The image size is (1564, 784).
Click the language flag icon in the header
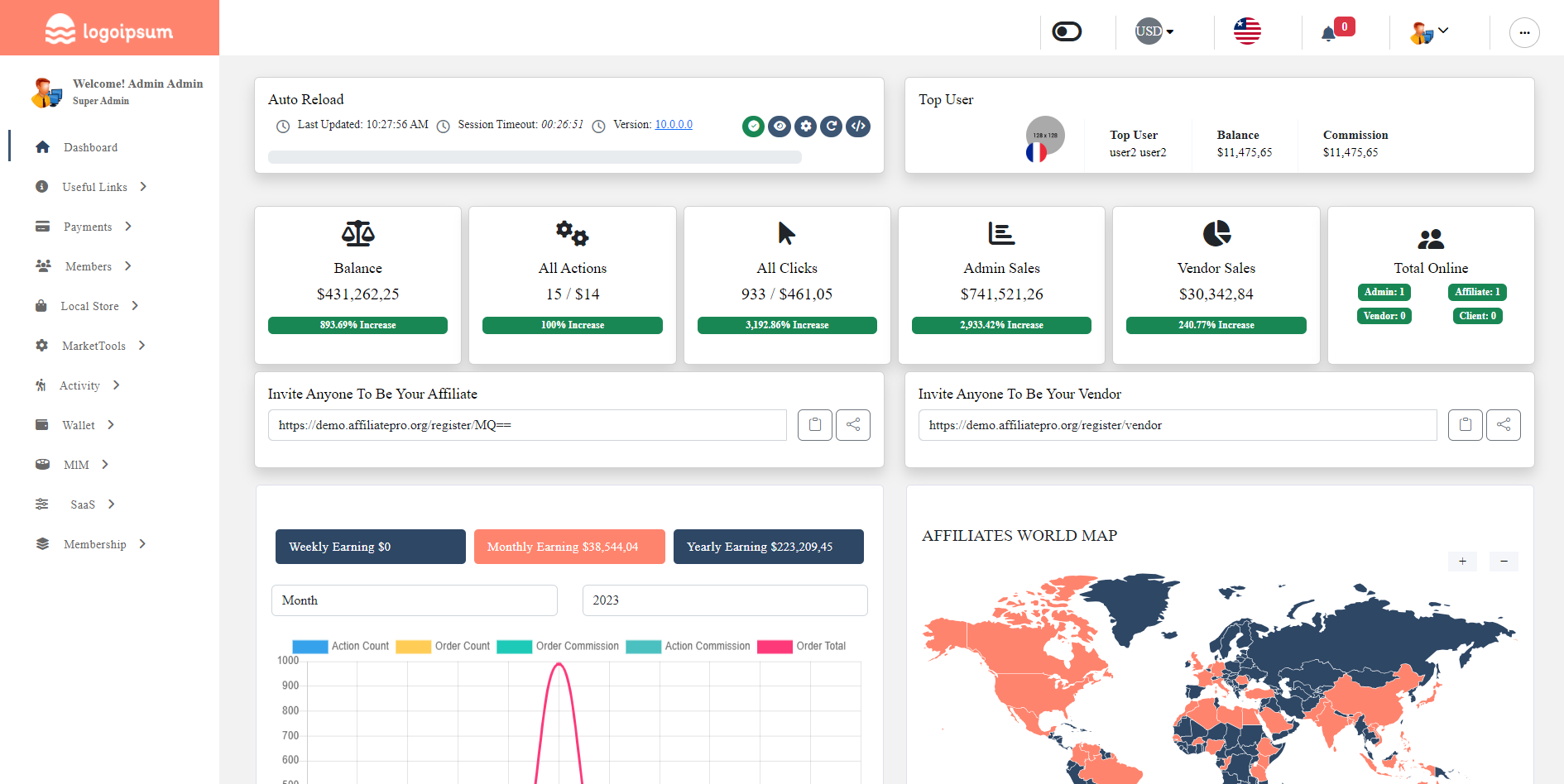[x=1246, y=31]
